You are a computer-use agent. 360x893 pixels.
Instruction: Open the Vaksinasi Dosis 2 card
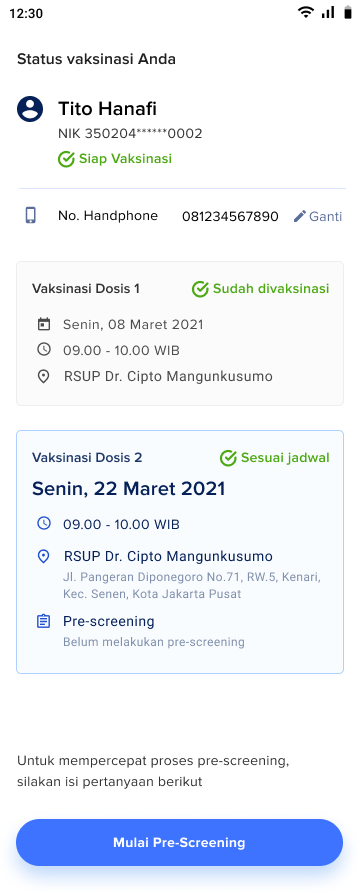[x=180, y=552]
